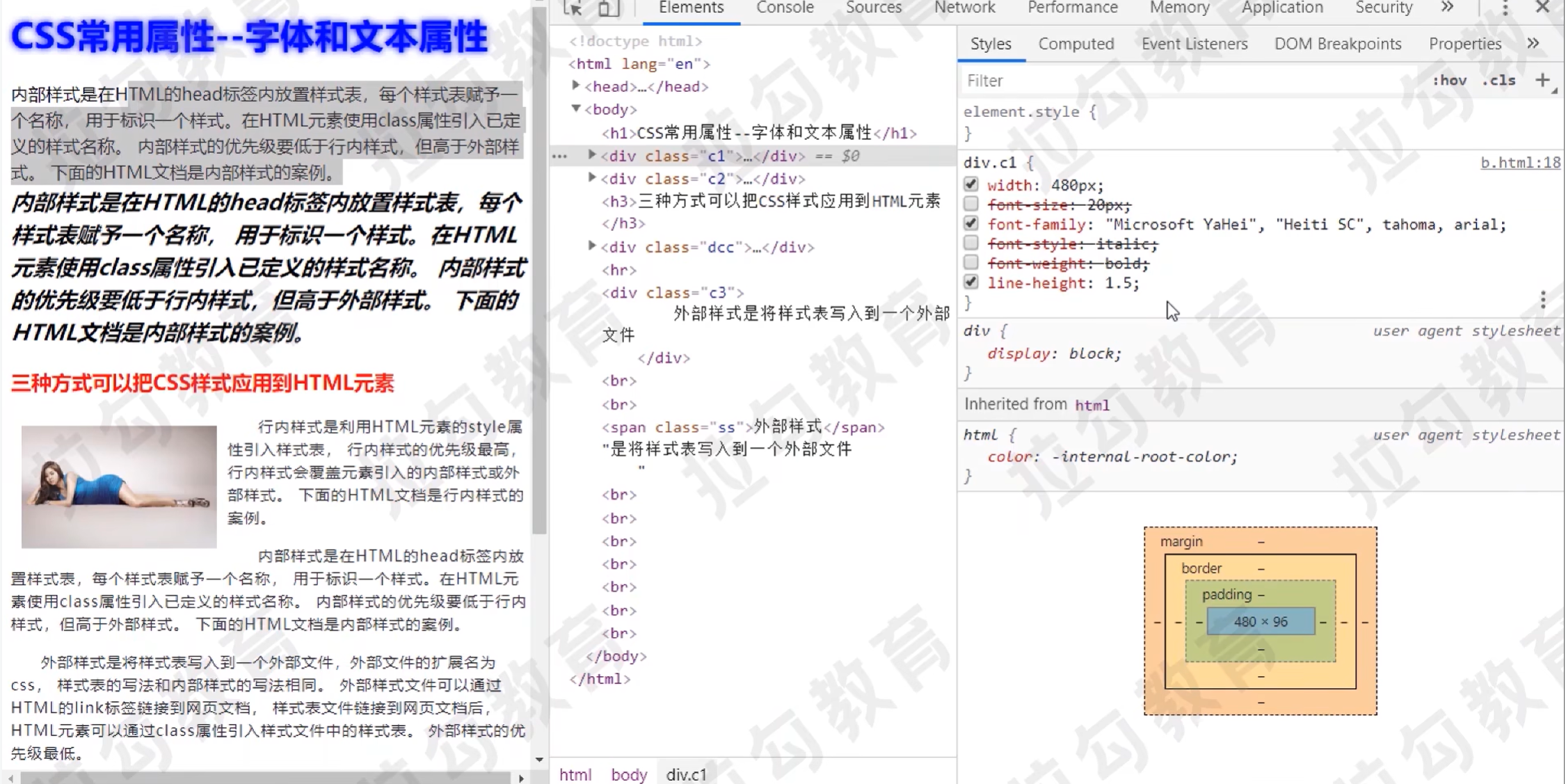Toggle the :hov element state button
Image resolution: width=1566 pixels, height=784 pixels.
(1449, 81)
